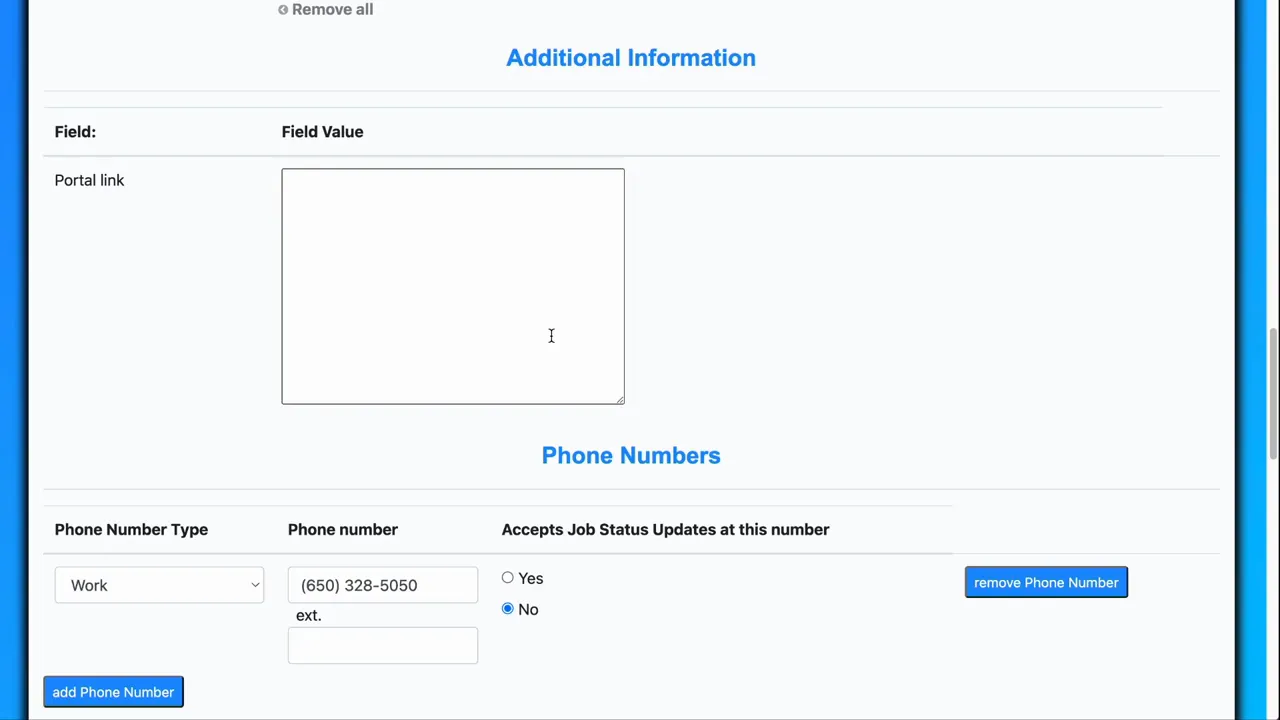
Task: Click the phone number field showing (650) 328-5050
Action: click(382, 585)
